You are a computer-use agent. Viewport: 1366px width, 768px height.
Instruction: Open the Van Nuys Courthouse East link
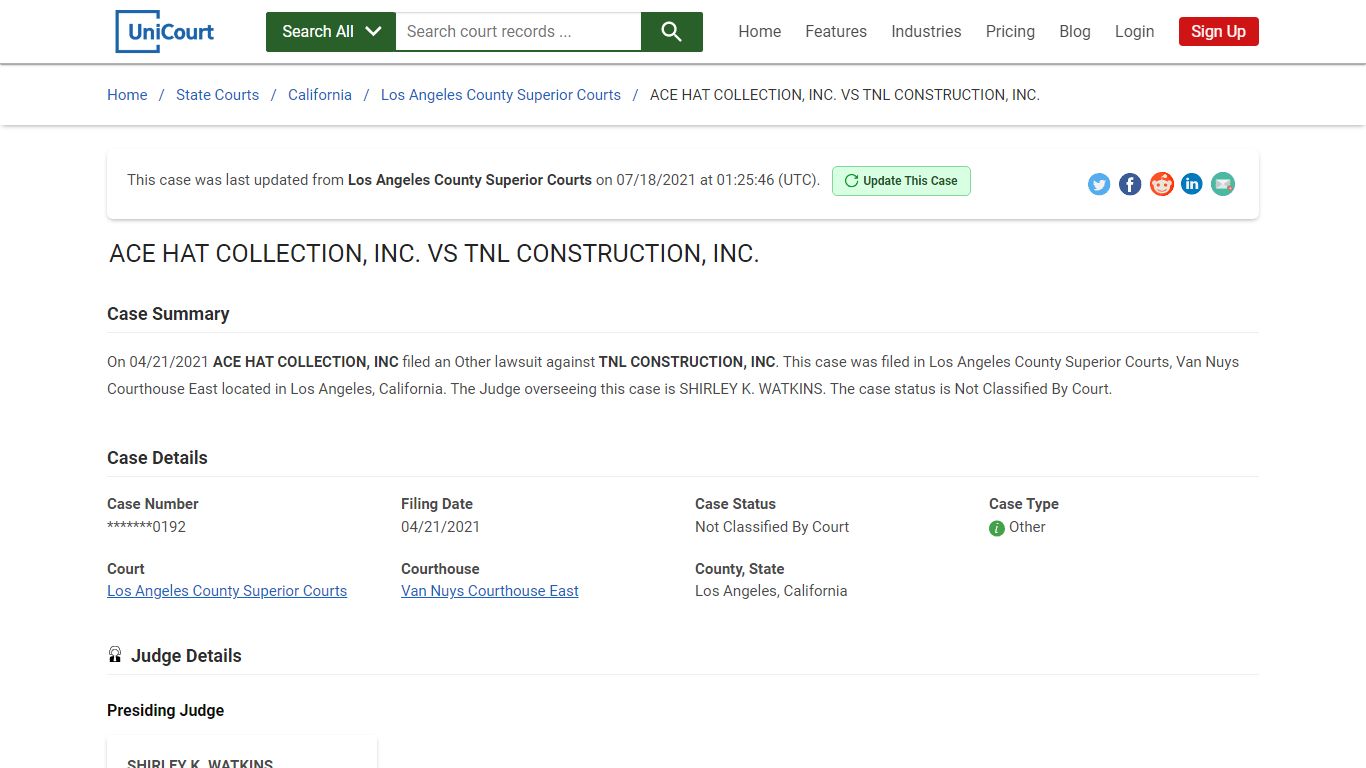[490, 591]
